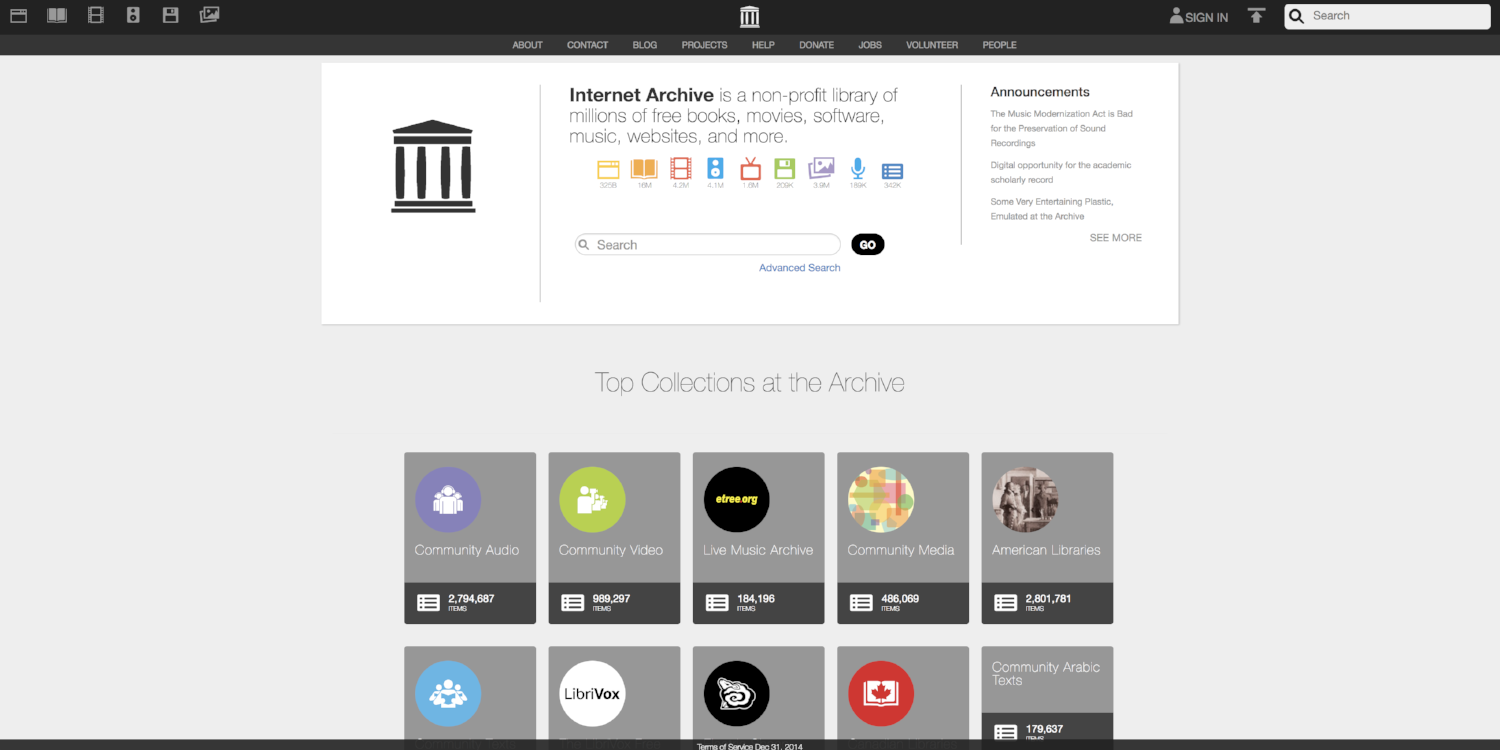Click the upload arrow icon
This screenshot has height=750, width=1500.
(1257, 16)
